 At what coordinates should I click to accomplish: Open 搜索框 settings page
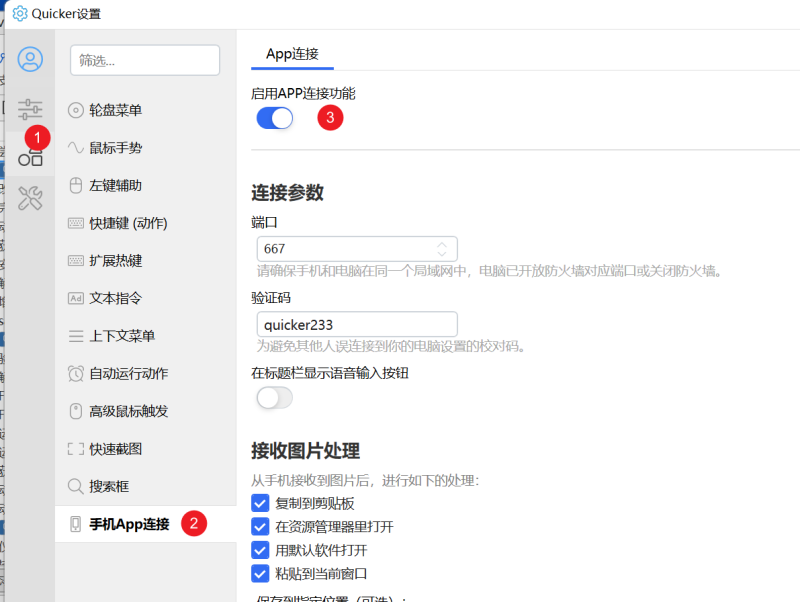[x=145, y=486]
